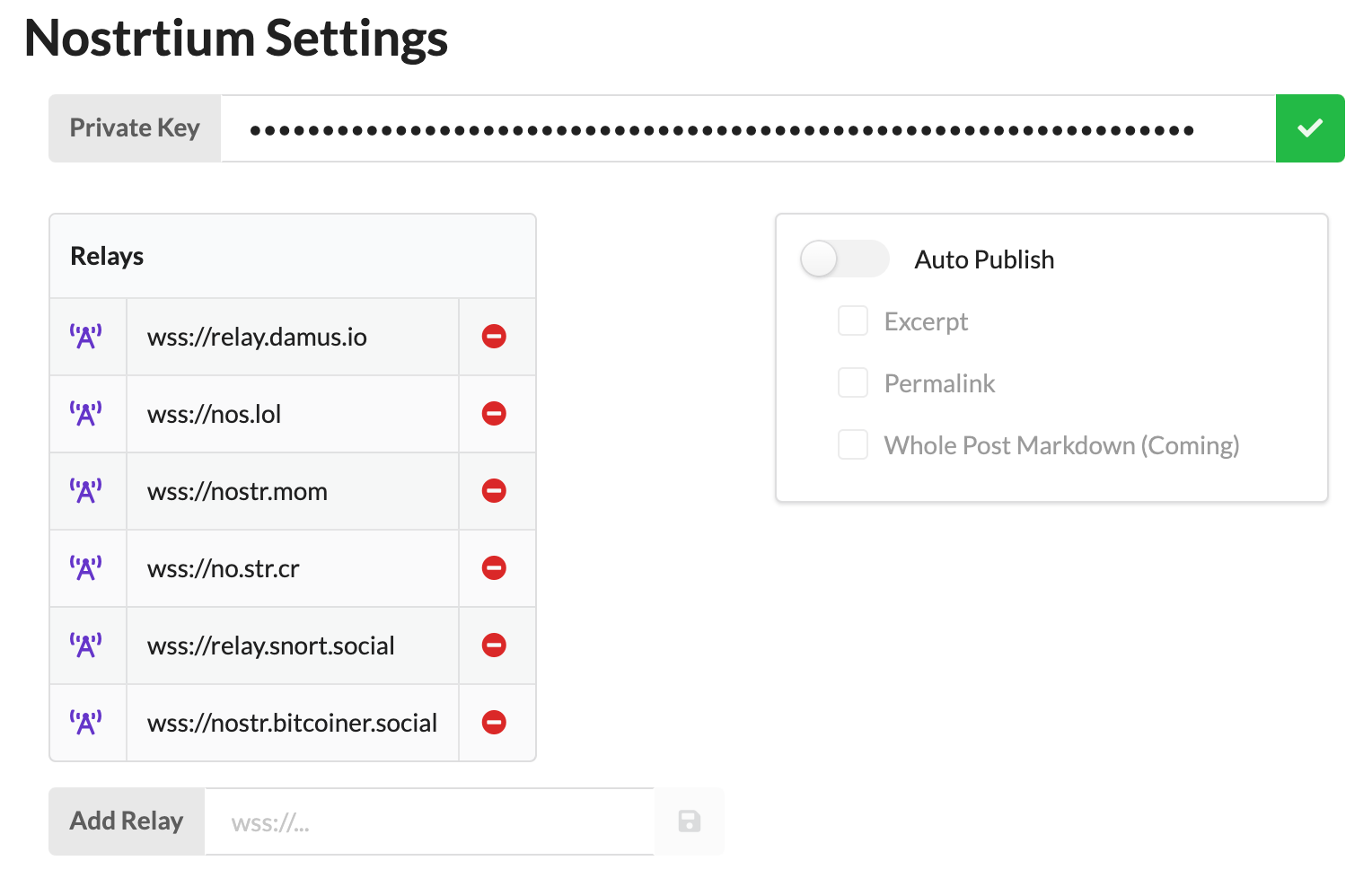This screenshot has height=887, width=1372.
Task: Check Whole Post Markdown (Coming) option
Action: point(853,444)
